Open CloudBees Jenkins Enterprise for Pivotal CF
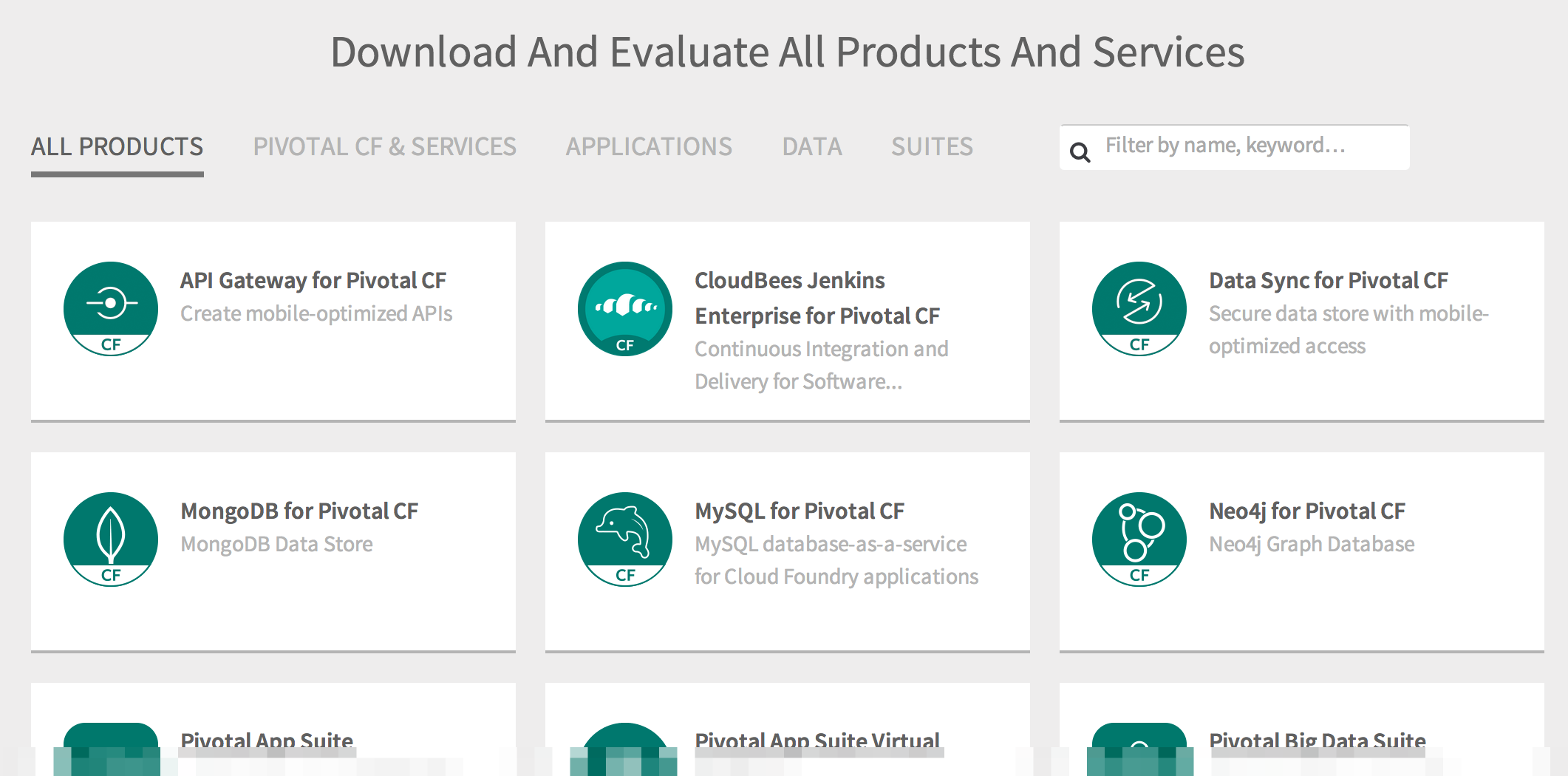 [817, 299]
